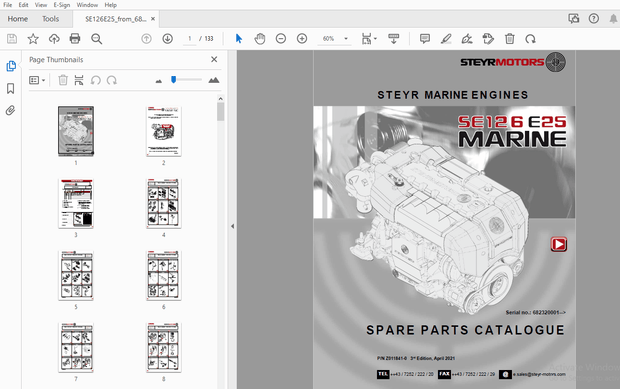
Task: Open the Attachments paperclip panel icon
Action: tap(11, 110)
